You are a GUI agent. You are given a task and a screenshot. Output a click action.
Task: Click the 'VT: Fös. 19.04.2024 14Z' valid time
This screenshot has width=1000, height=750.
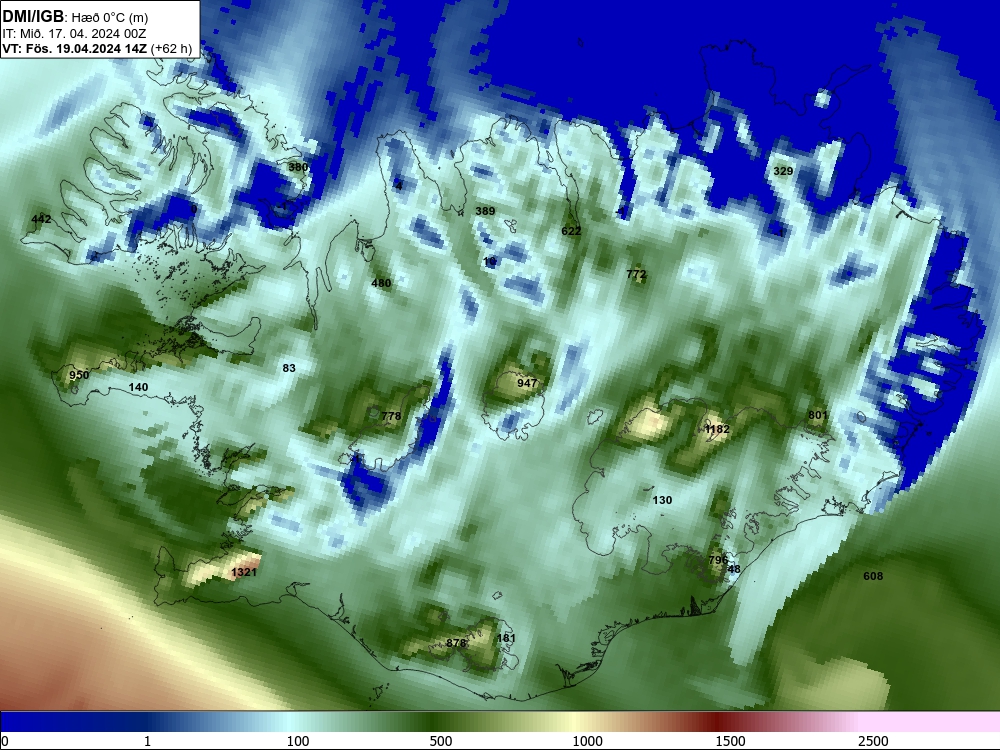[x=75, y=48]
